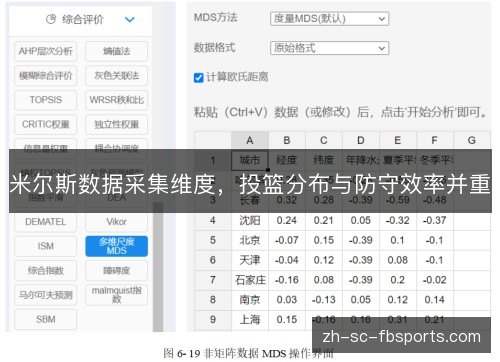
Task: Select column F header
Action: click(435, 141)
